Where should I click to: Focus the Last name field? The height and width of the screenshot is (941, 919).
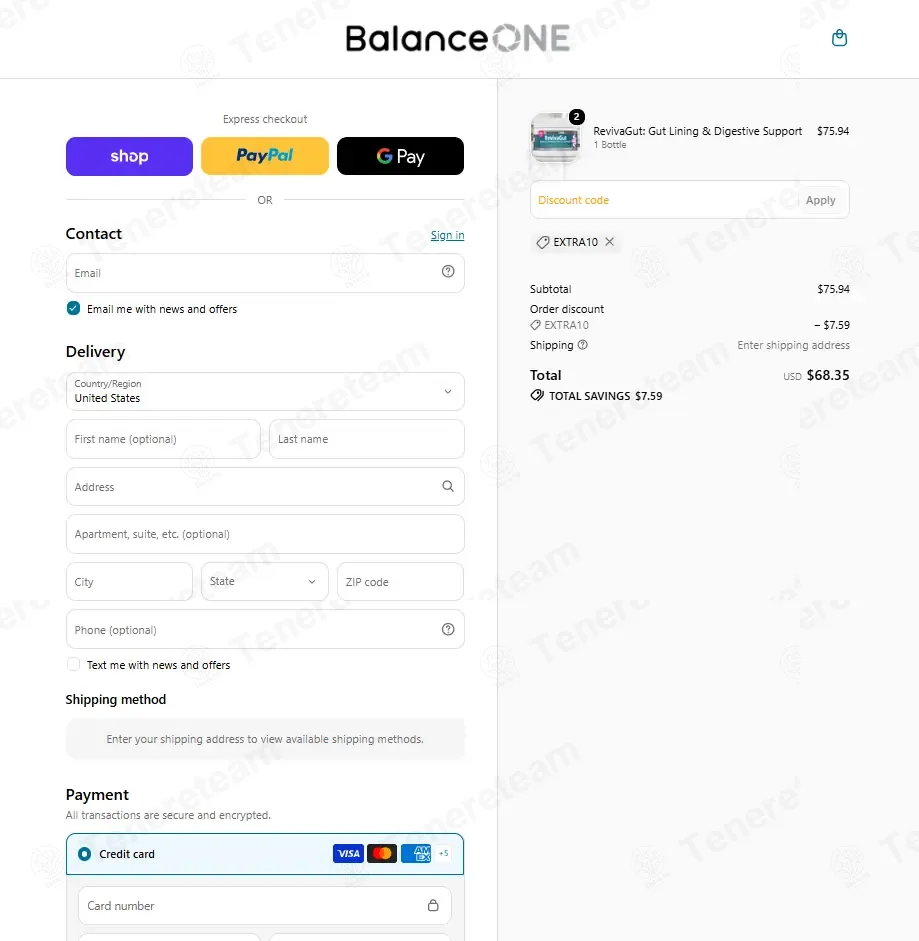(x=367, y=439)
